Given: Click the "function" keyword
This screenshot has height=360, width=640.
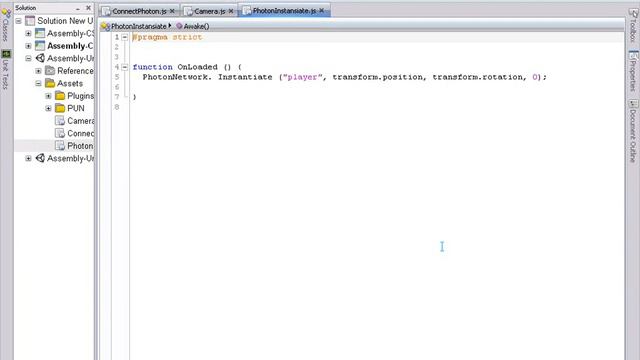Looking at the screenshot, I should tap(153, 67).
